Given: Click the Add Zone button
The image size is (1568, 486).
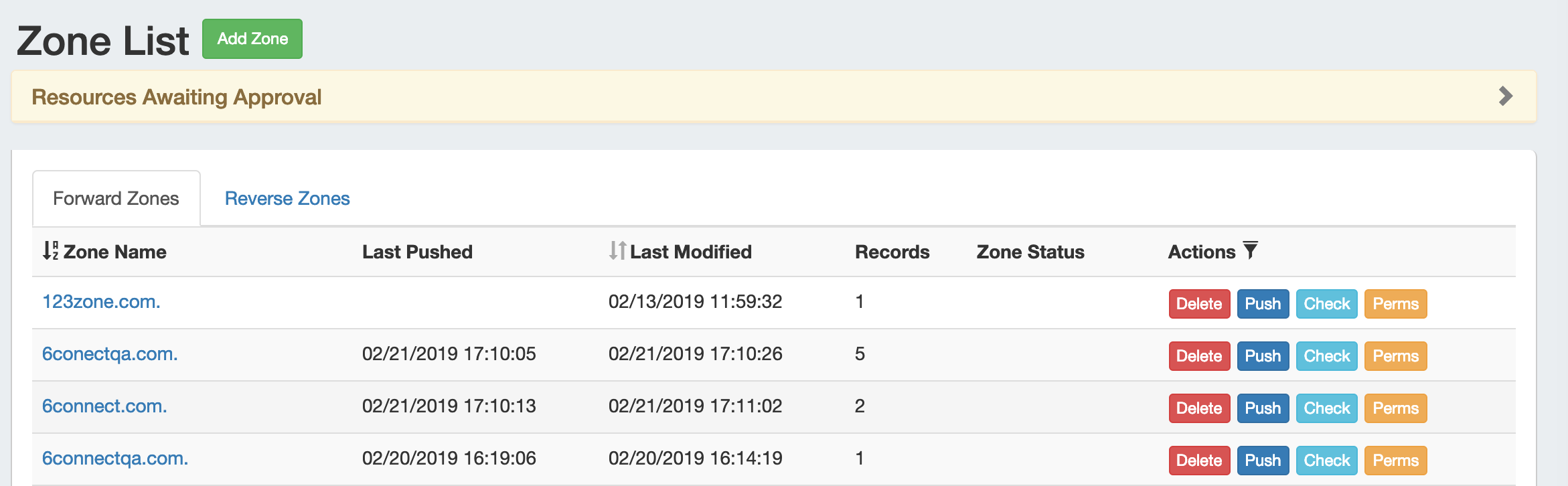Looking at the screenshot, I should pos(252,39).
